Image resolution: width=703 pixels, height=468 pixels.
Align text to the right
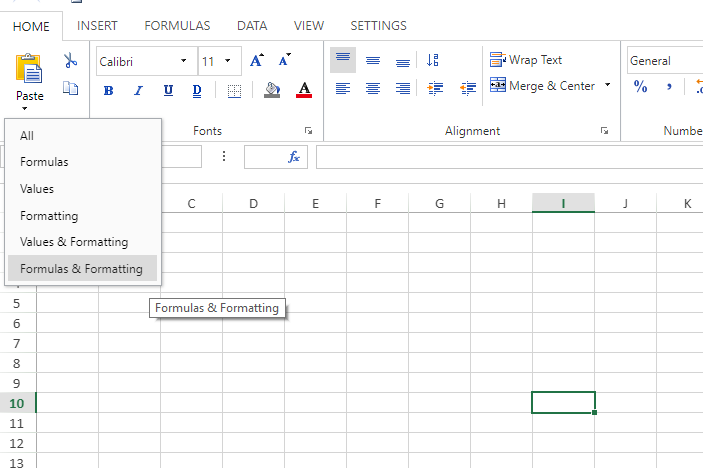click(x=403, y=88)
